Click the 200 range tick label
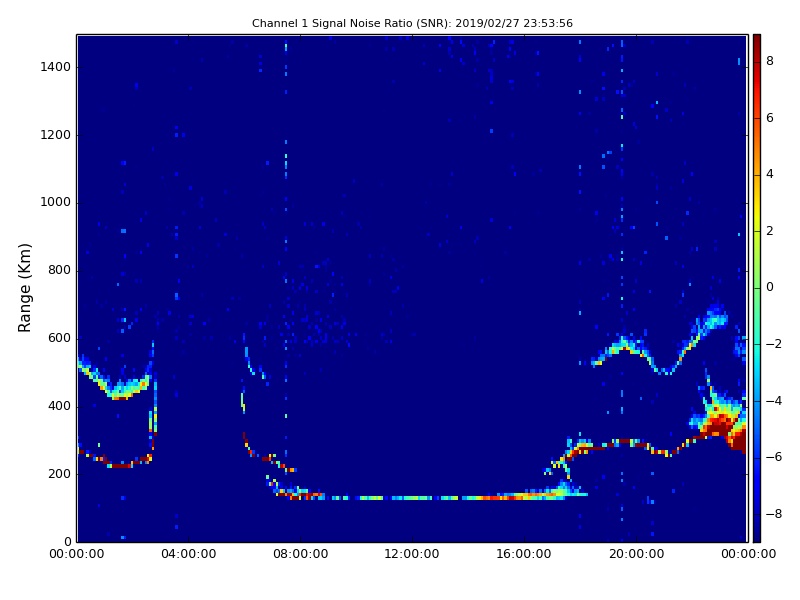This screenshot has height=600, width=800. (59, 474)
